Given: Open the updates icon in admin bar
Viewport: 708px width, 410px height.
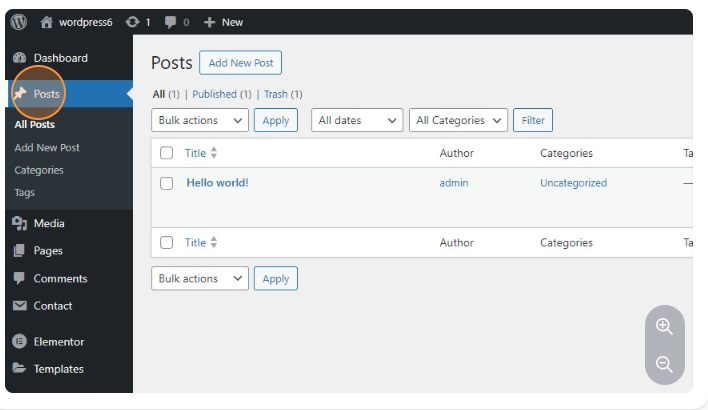Looking at the screenshot, I should pos(132,21).
